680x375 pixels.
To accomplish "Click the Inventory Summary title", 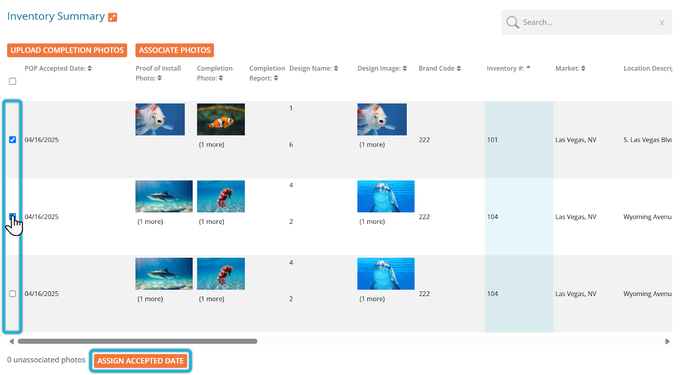I will (x=56, y=16).
